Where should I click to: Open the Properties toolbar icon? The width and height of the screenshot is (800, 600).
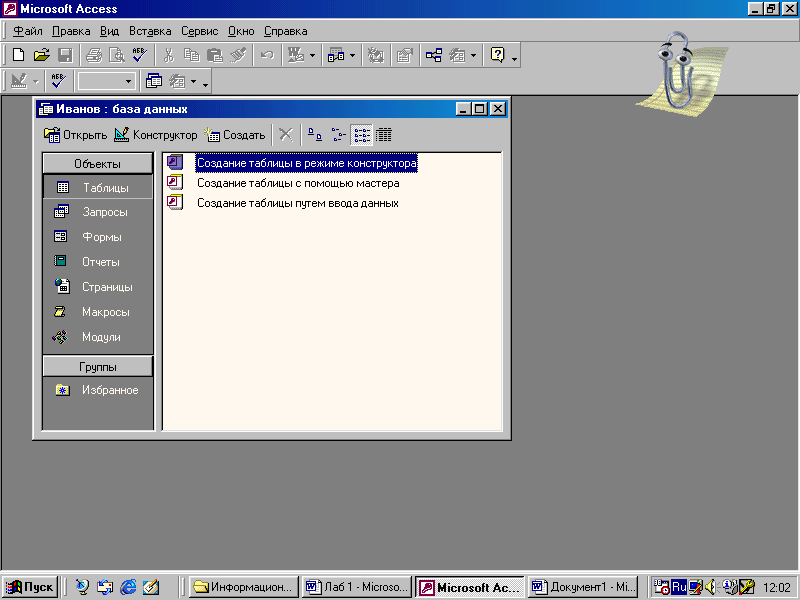[x=405, y=55]
